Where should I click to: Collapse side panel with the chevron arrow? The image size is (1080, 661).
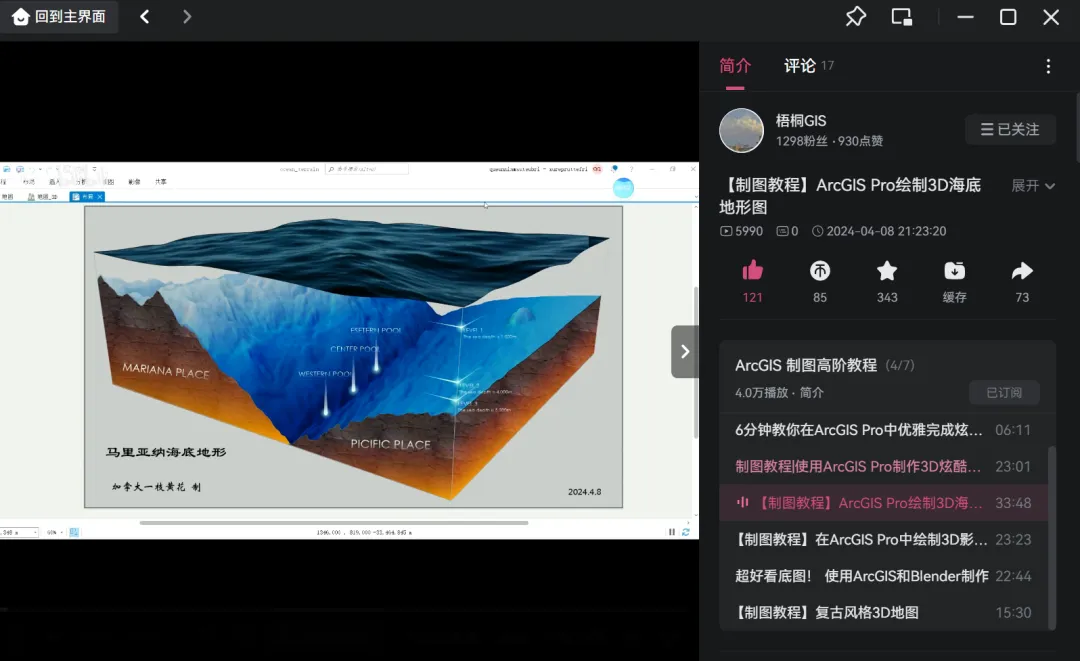coord(685,352)
